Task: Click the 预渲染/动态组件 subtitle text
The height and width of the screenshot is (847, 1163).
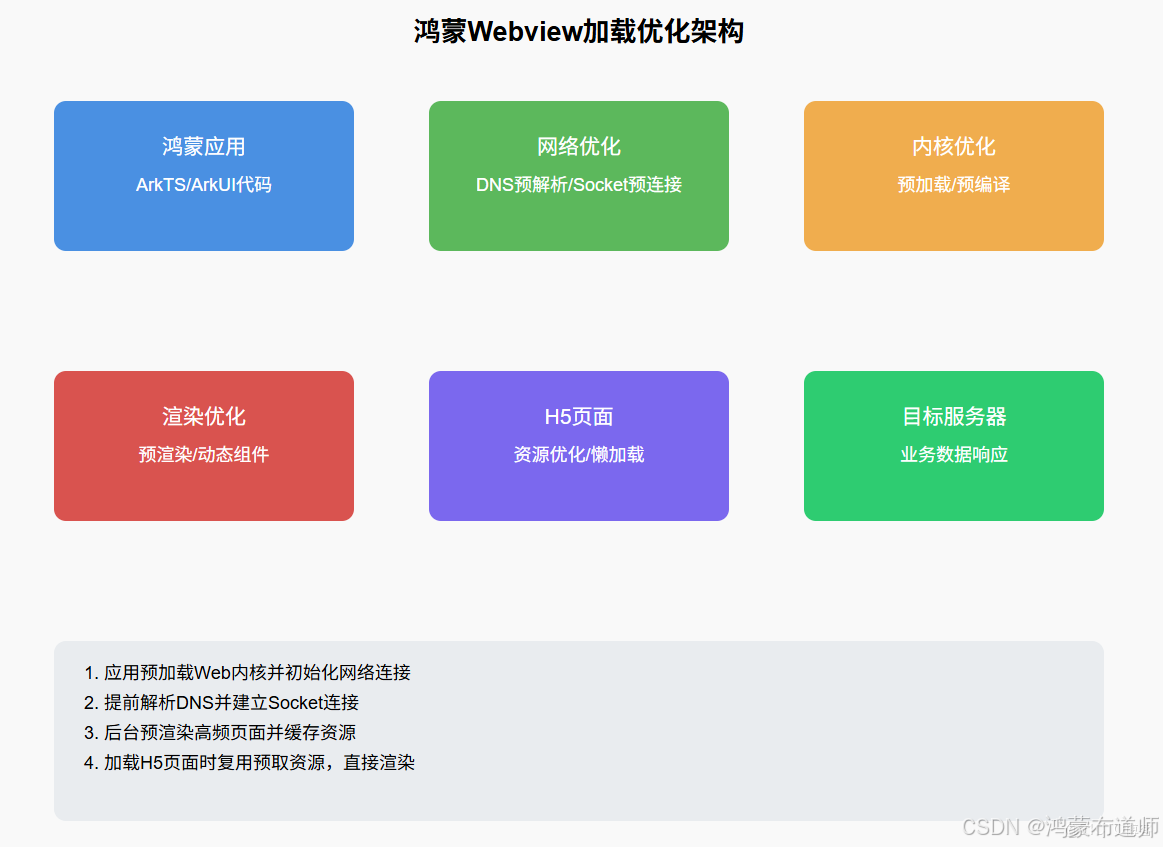Action: [x=204, y=455]
